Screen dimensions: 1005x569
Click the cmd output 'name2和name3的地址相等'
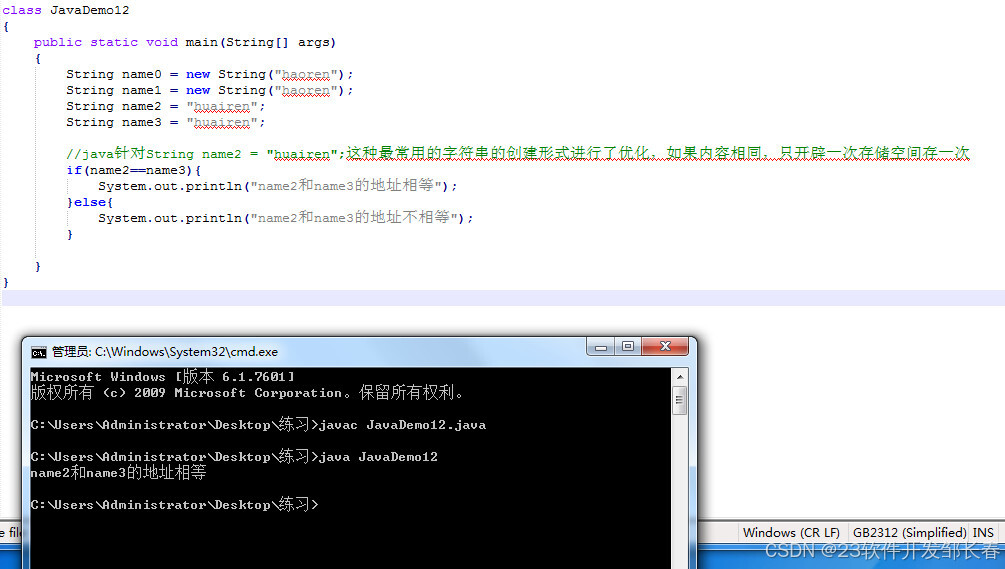pyautogui.click(x=119, y=473)
